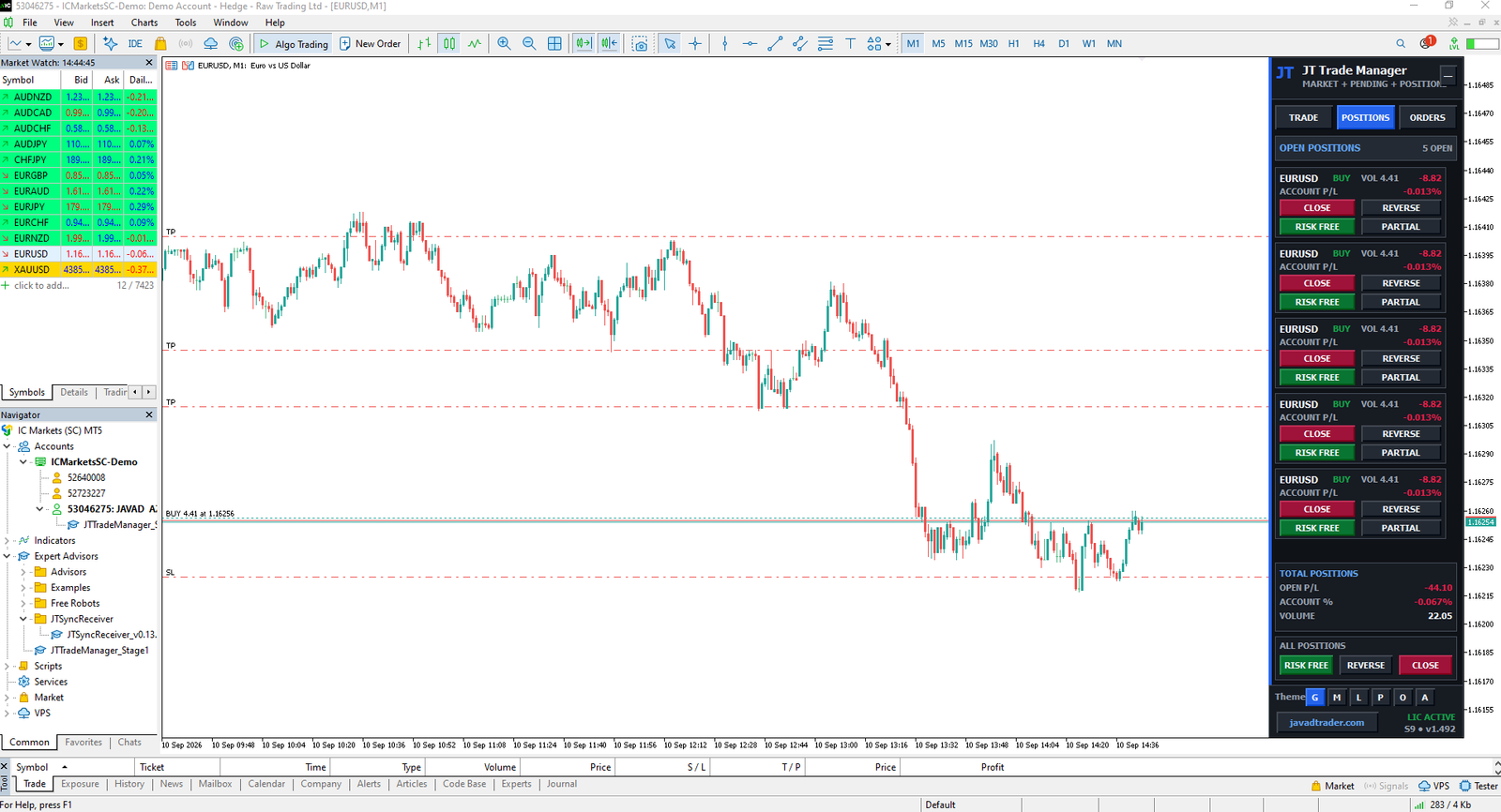Click the 'click to add...' symbol field
This screenshot has width=1501, height=812.
[x=41, y=285]
